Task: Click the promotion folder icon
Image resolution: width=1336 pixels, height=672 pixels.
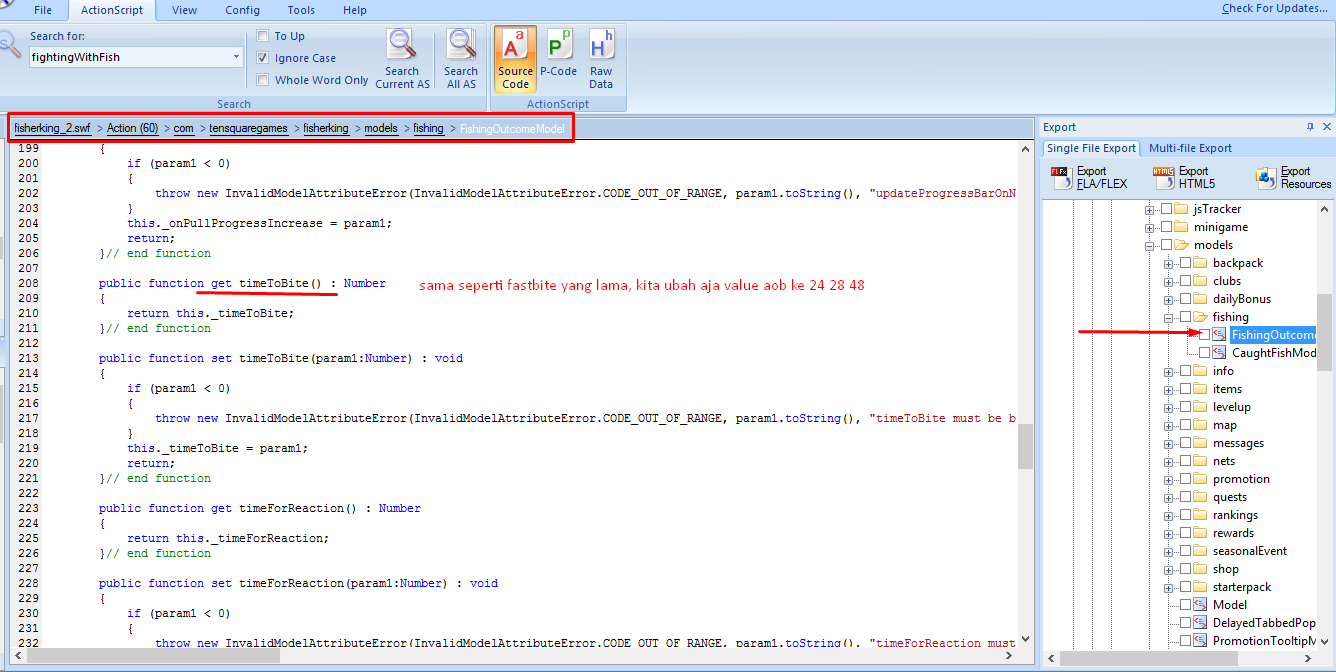Action: coord(1200,479)
